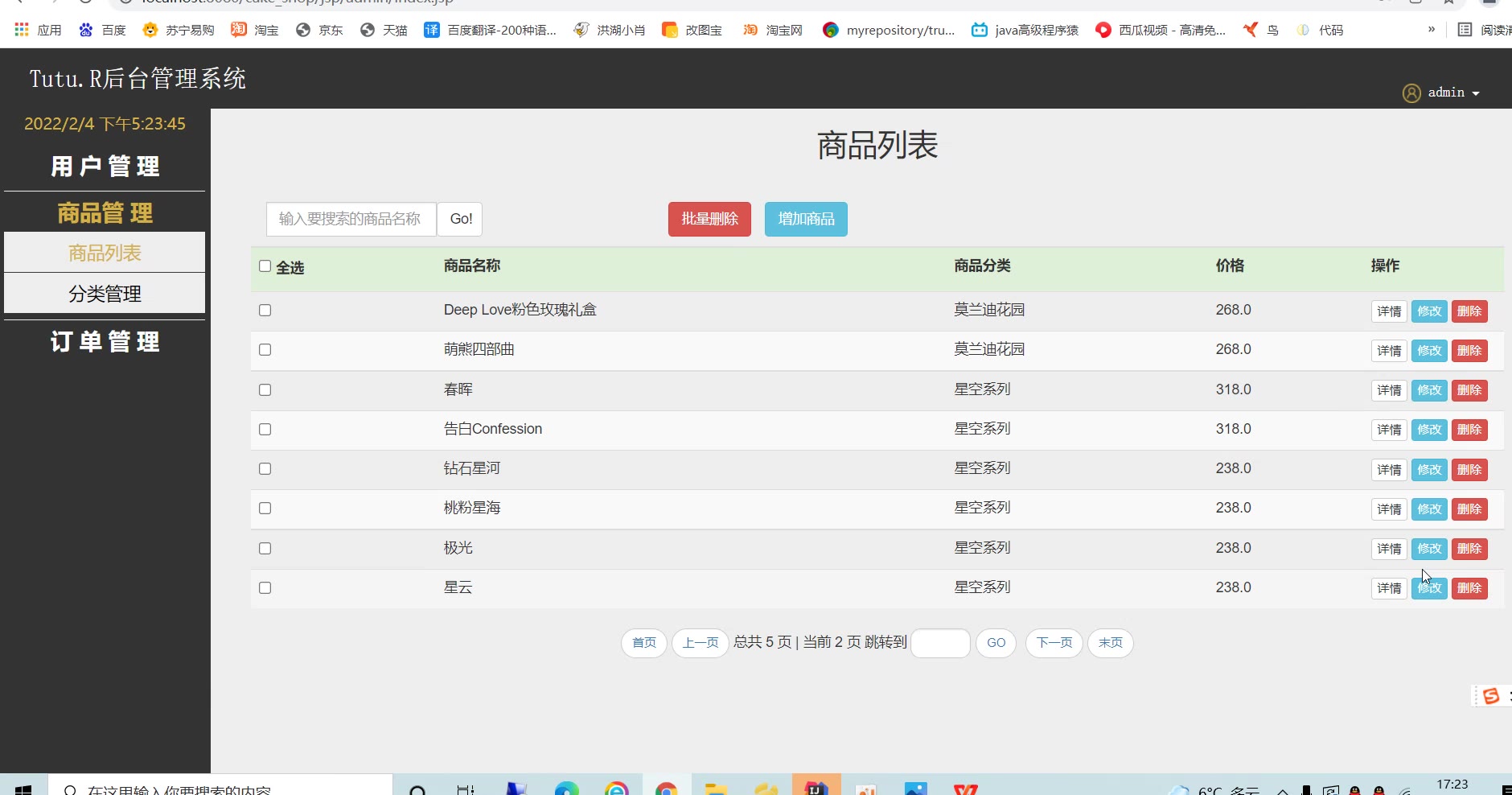
Task: Expand the bookmarks overflow chevron
Action: click(x=1432, y=30)
